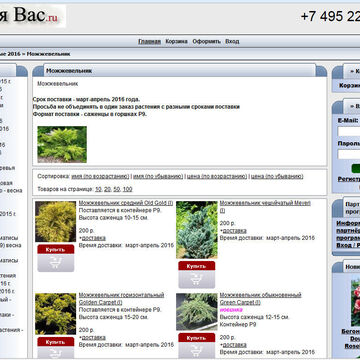
Task: Click the Для Вас.ru site logo
Action: (32, 16)
